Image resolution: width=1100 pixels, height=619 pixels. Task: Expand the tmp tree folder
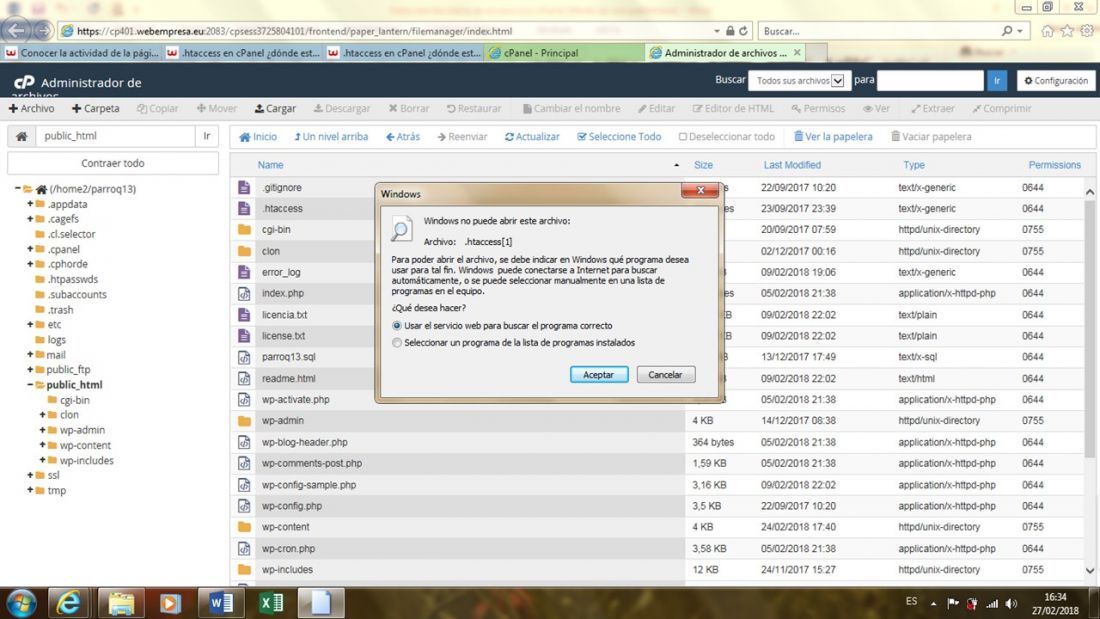pos(30,490)
